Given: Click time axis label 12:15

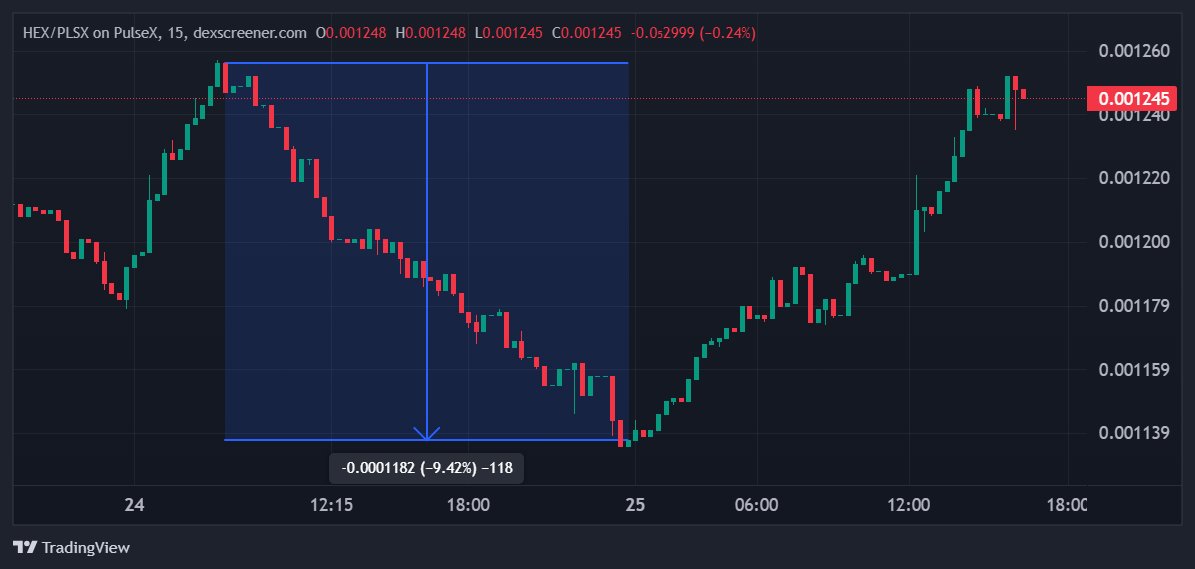Looking at the screenshot, I should 332,505.
